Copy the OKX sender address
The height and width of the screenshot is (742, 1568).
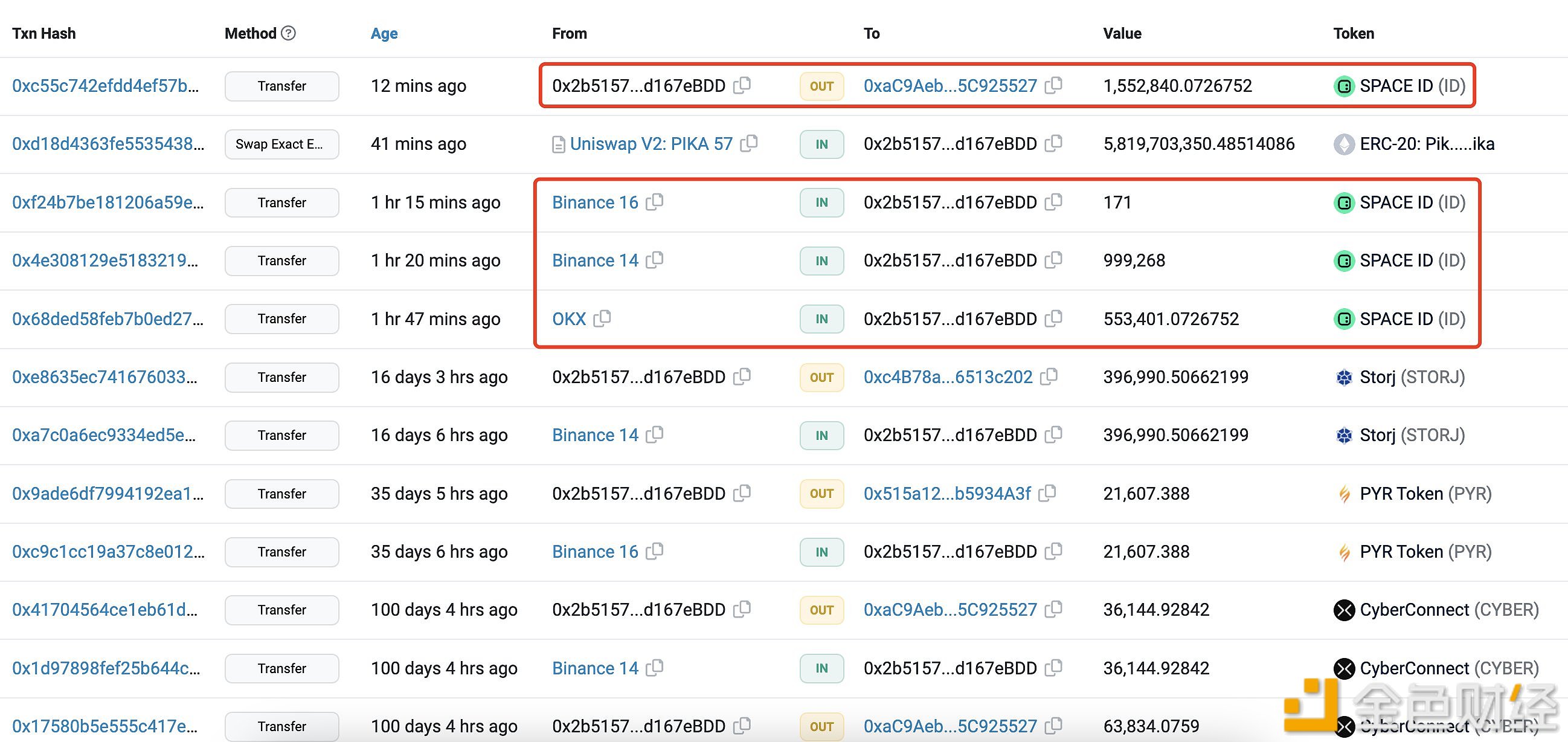point(603,318)
